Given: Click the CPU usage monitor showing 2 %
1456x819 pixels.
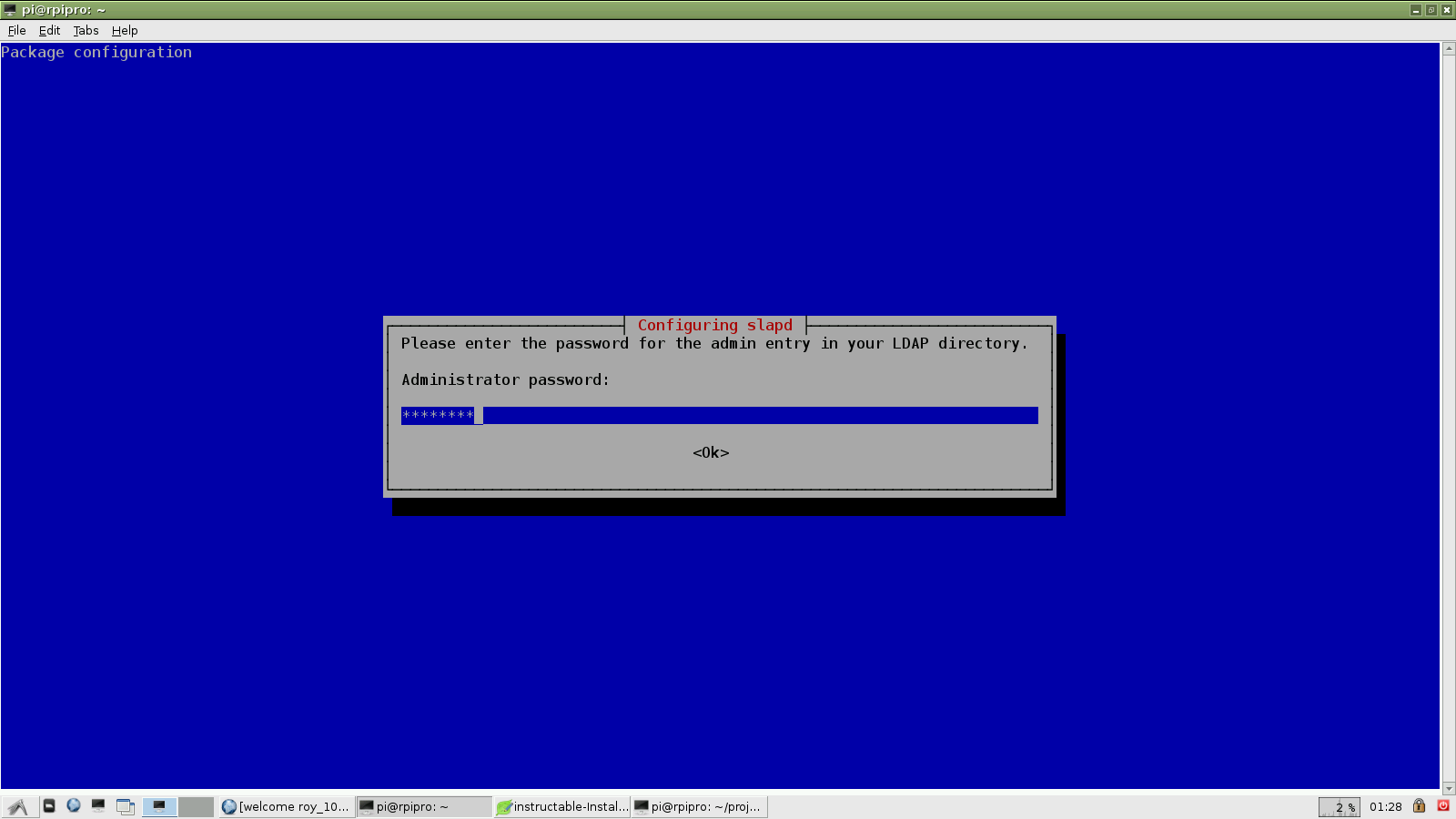Looking at the screenshot, I should coord(1340,806).
